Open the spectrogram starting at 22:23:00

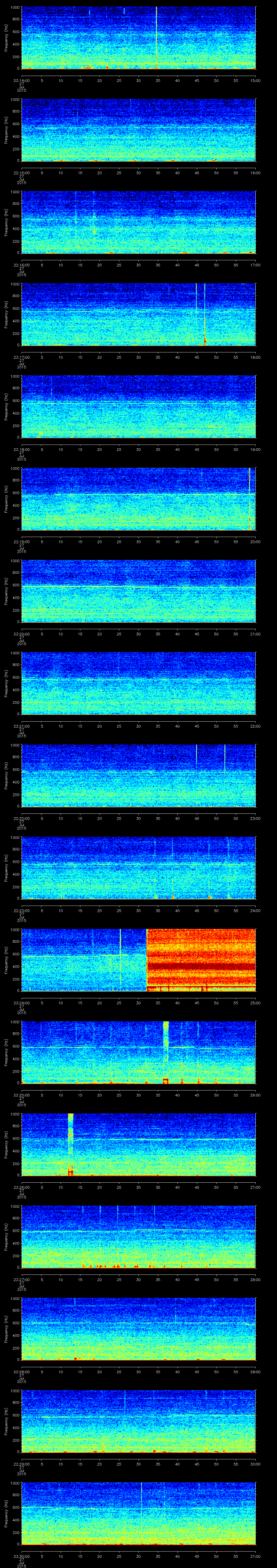pyautogui.click(x=138, y=868)
